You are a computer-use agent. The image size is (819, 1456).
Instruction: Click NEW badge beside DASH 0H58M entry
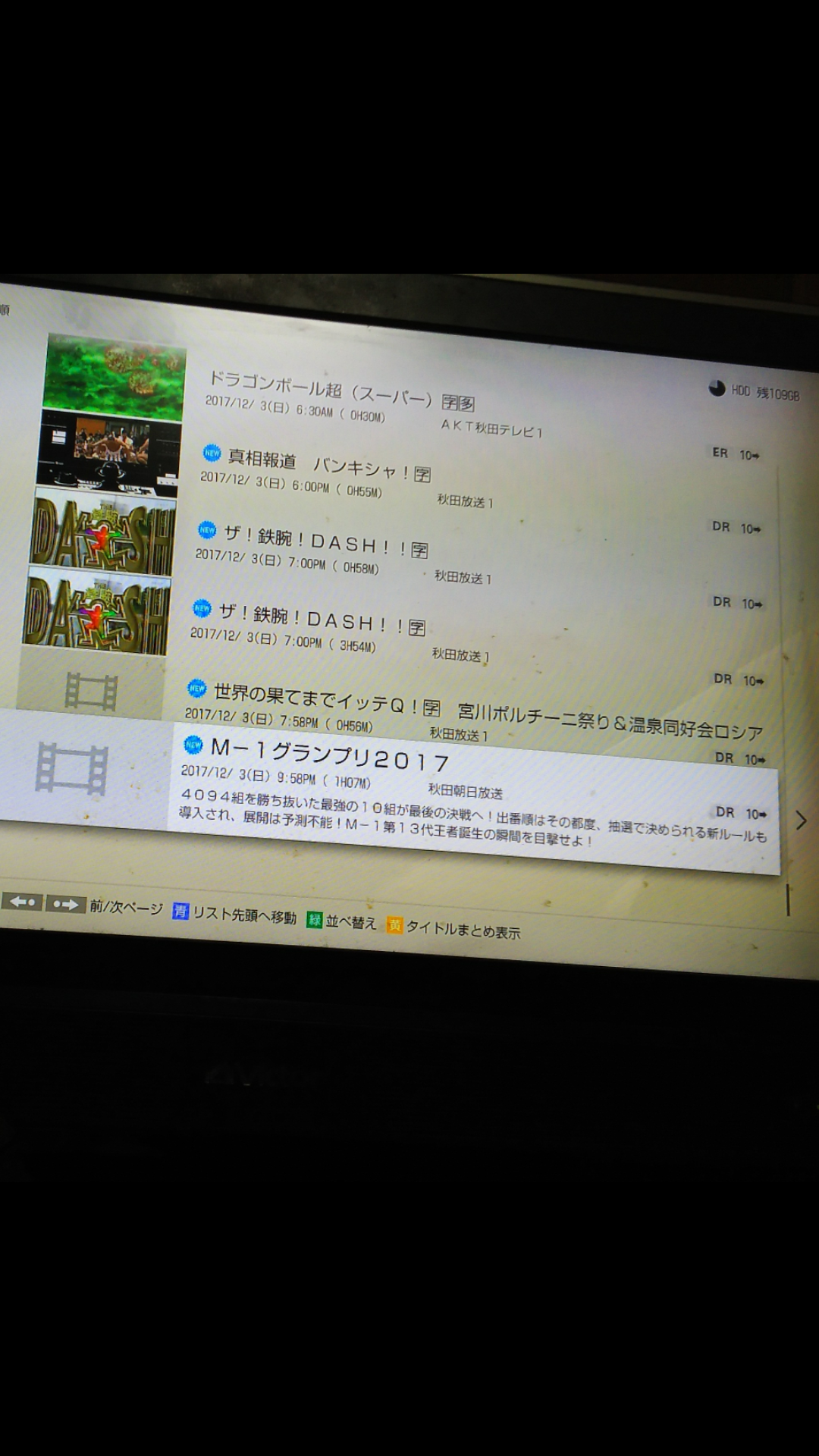coord(207,529)
